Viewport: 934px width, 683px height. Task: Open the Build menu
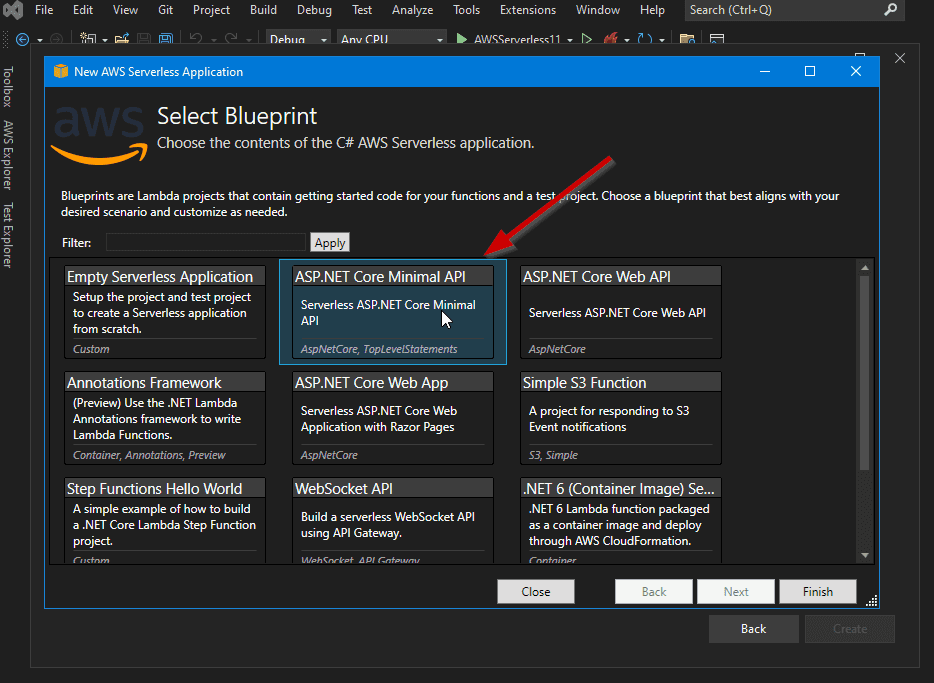pyautogui.click(x=263, y=10)
